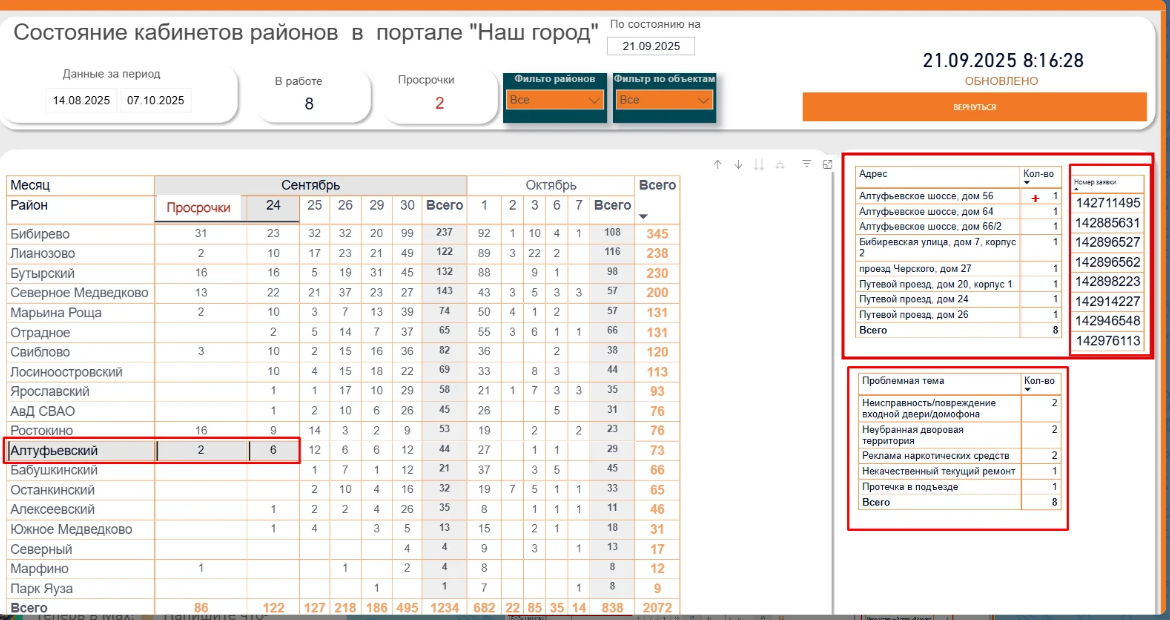This screenshot has height=620, width=1170.
Task: Click the double-arrow next level icon
Action: point(759,164)
